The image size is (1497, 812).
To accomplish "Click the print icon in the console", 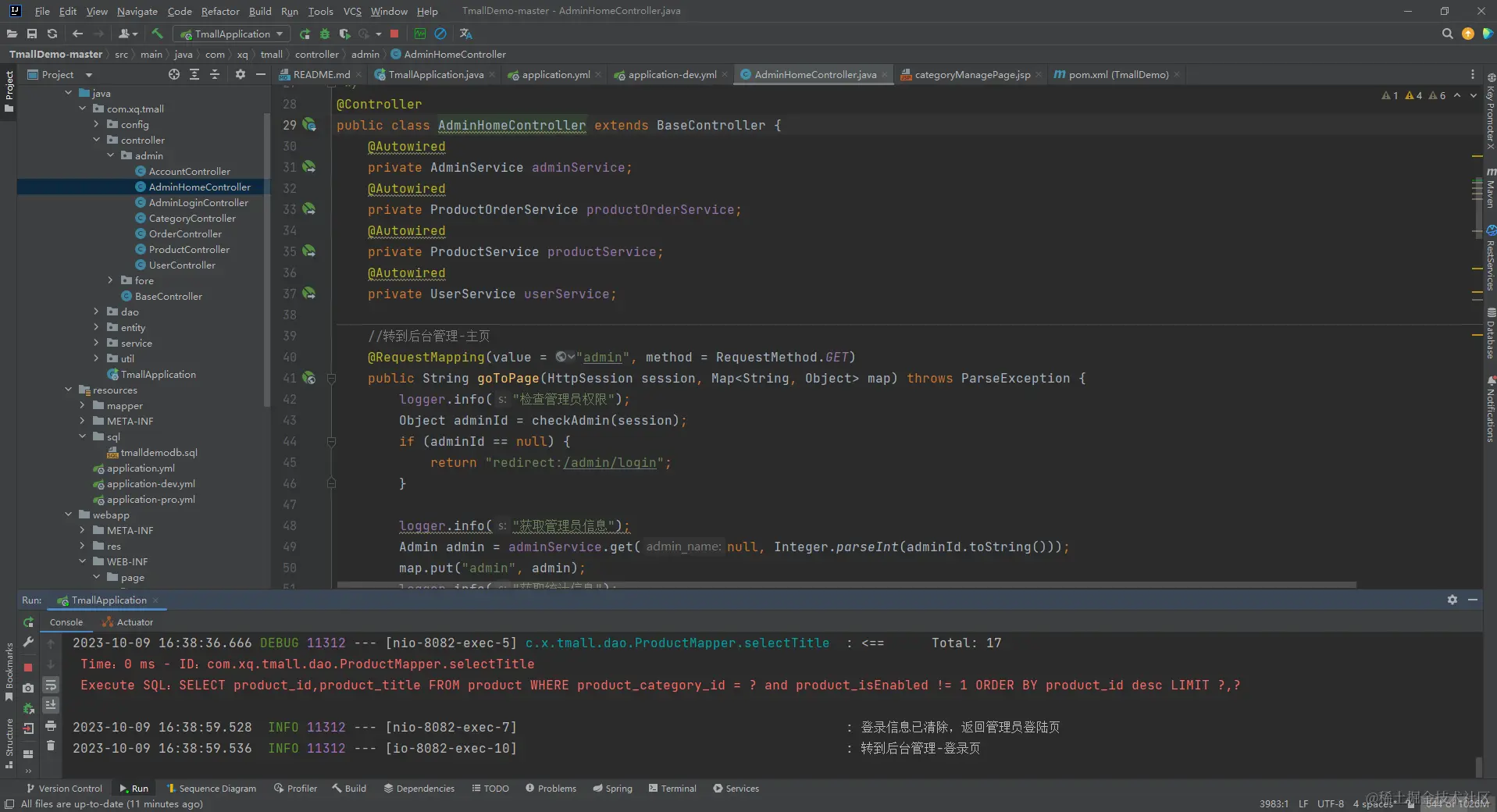I will pos(51,726).
